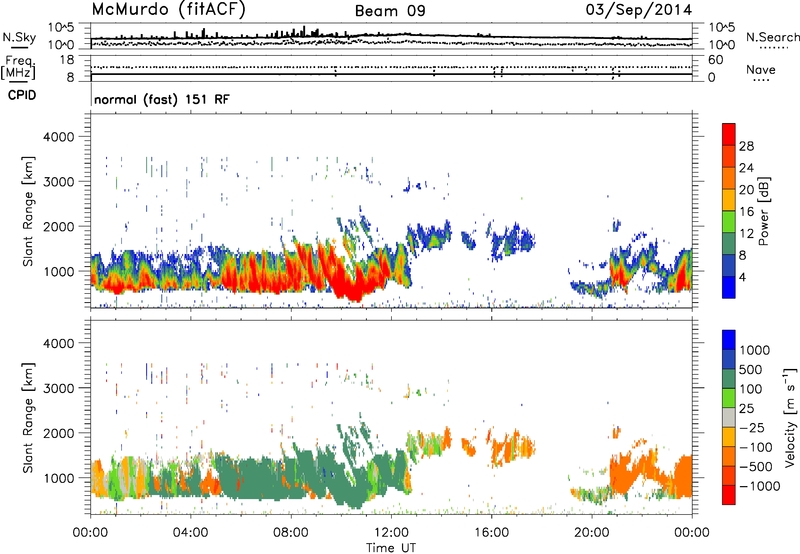Click the dark blue top of the velocity colorbar
The height and width of the screenshot is (554, 800).
point(729,340)
